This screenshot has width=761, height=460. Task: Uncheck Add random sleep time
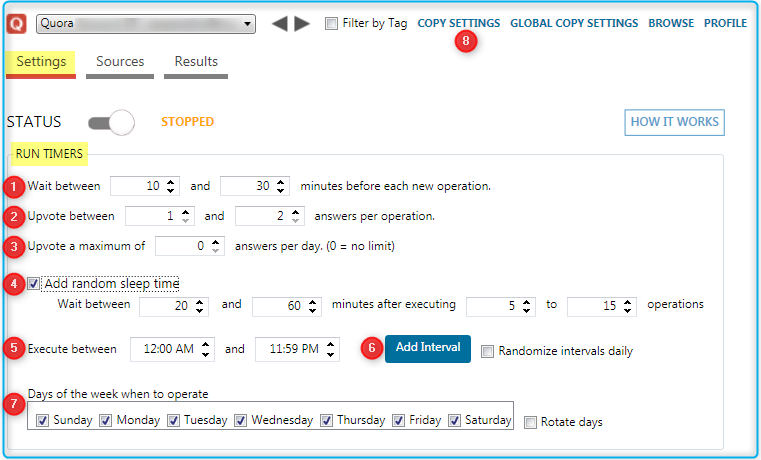35,284
